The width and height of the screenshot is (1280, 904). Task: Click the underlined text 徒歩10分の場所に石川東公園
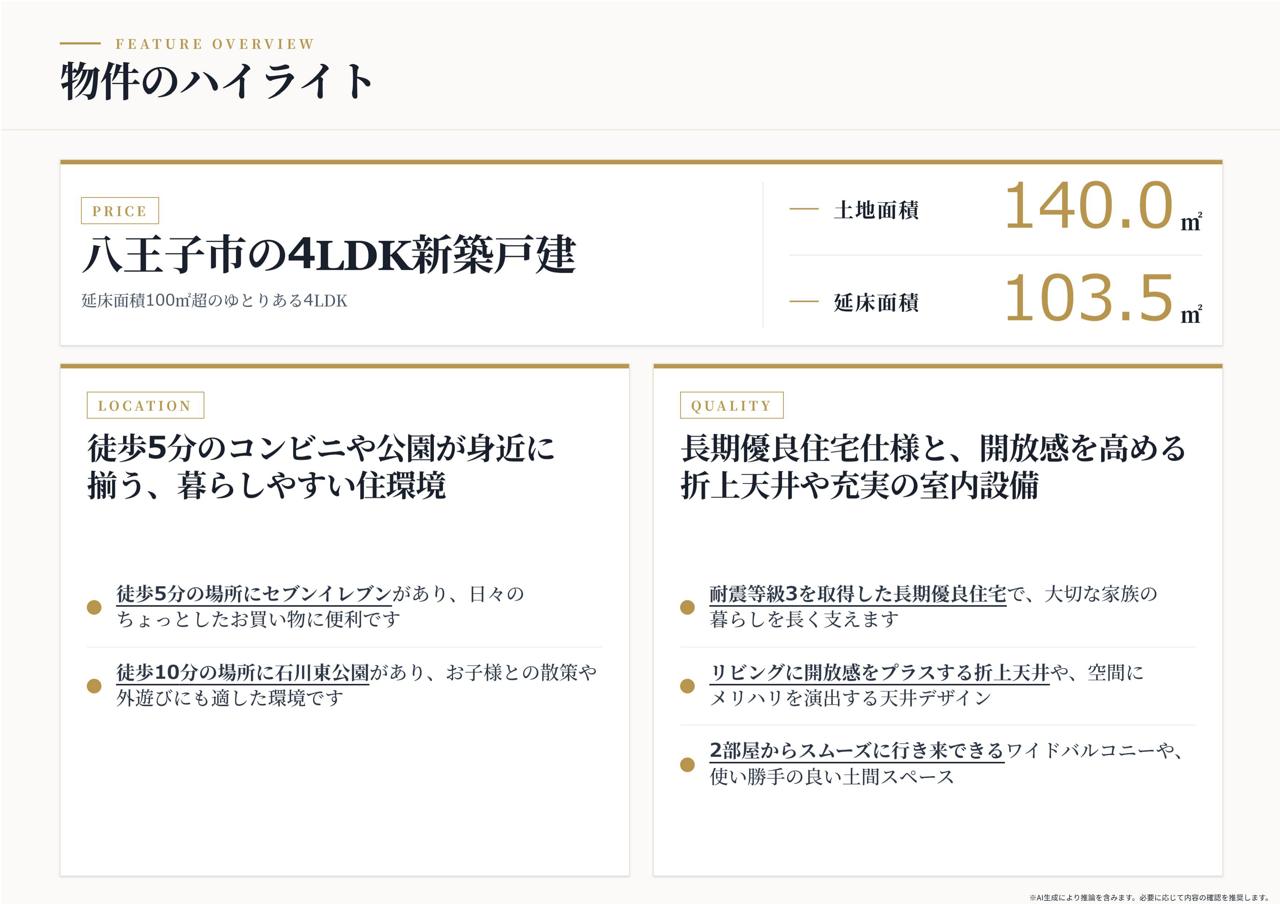point(243,673)
